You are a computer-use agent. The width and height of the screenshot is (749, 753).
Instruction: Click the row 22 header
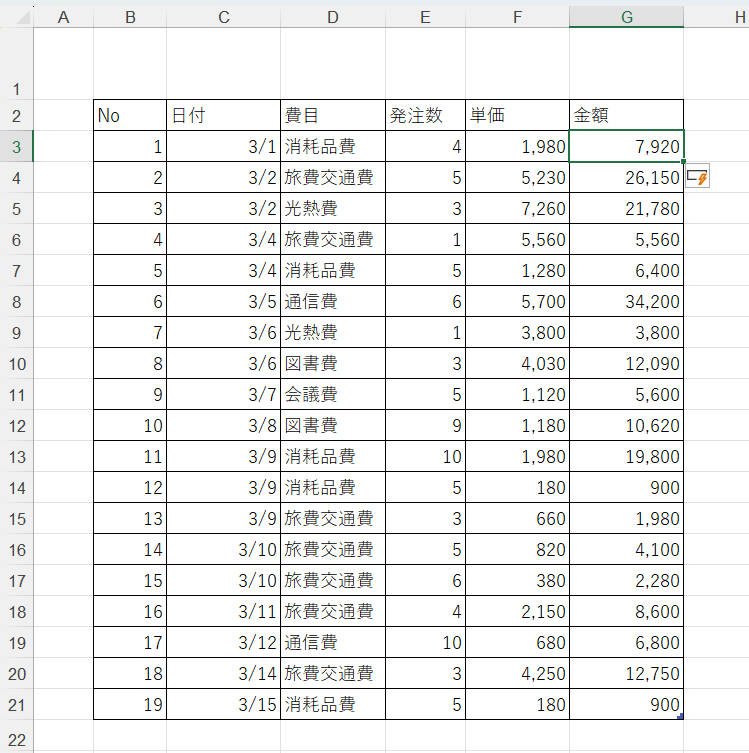click(x=16, y=736)
